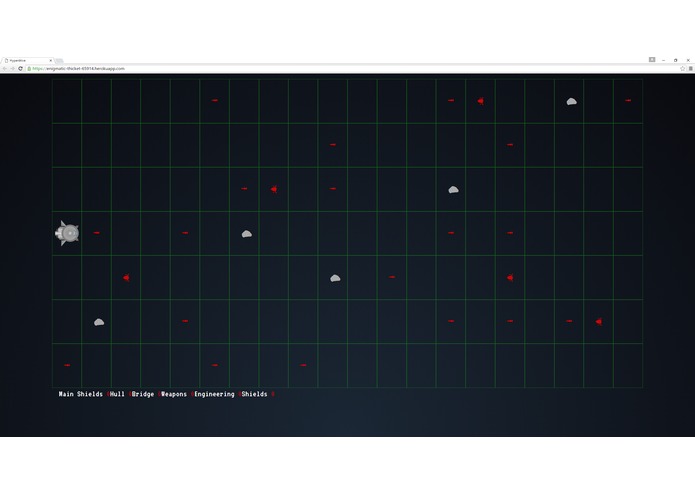Target the enemy ship in the sixth grid row

coord(599,322)
